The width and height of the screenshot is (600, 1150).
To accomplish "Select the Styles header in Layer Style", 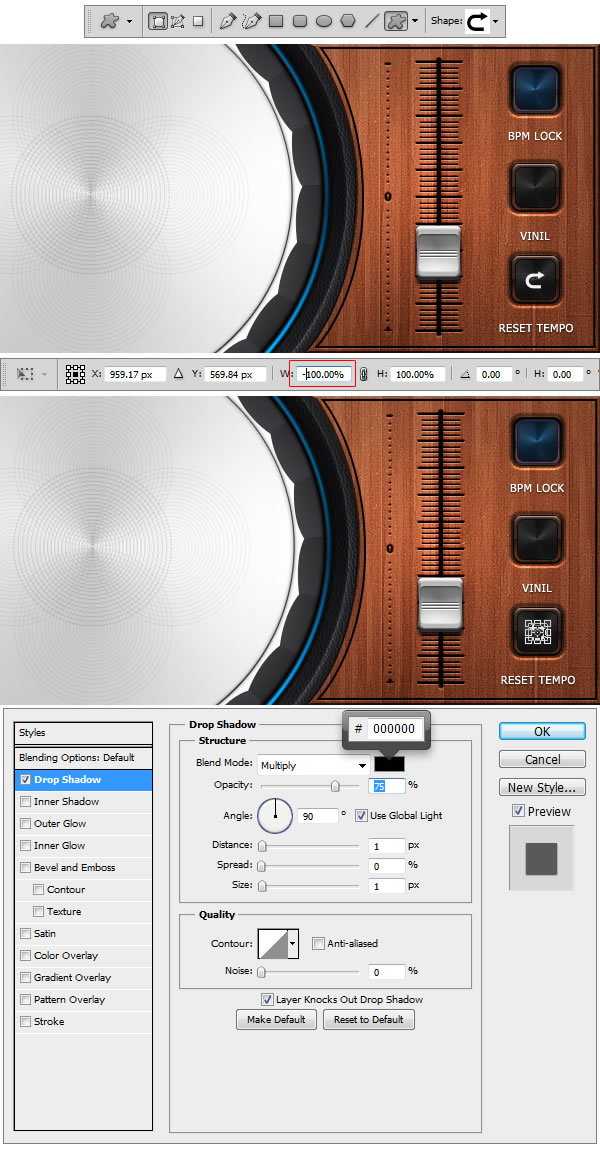I will [84, 733].
